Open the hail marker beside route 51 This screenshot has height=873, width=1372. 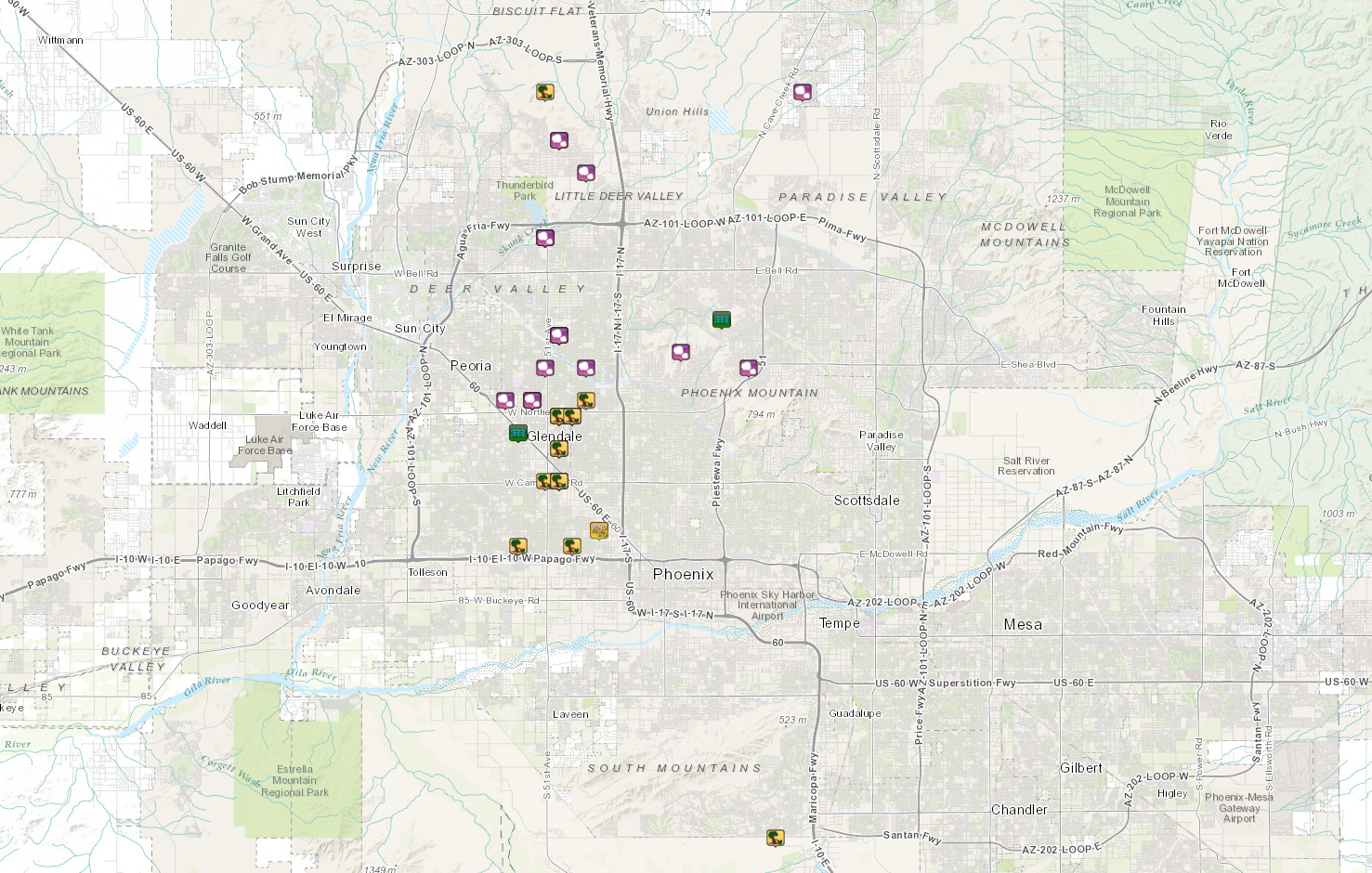point(749,368)
